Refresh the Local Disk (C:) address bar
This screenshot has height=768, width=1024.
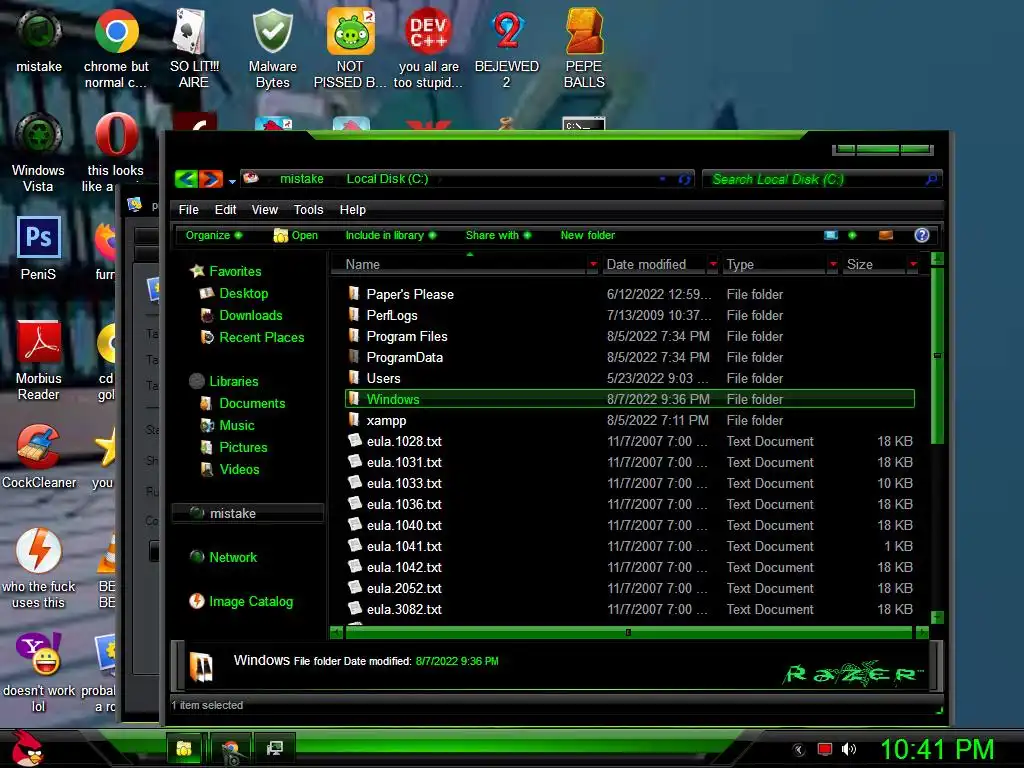(x=684, y=179)
